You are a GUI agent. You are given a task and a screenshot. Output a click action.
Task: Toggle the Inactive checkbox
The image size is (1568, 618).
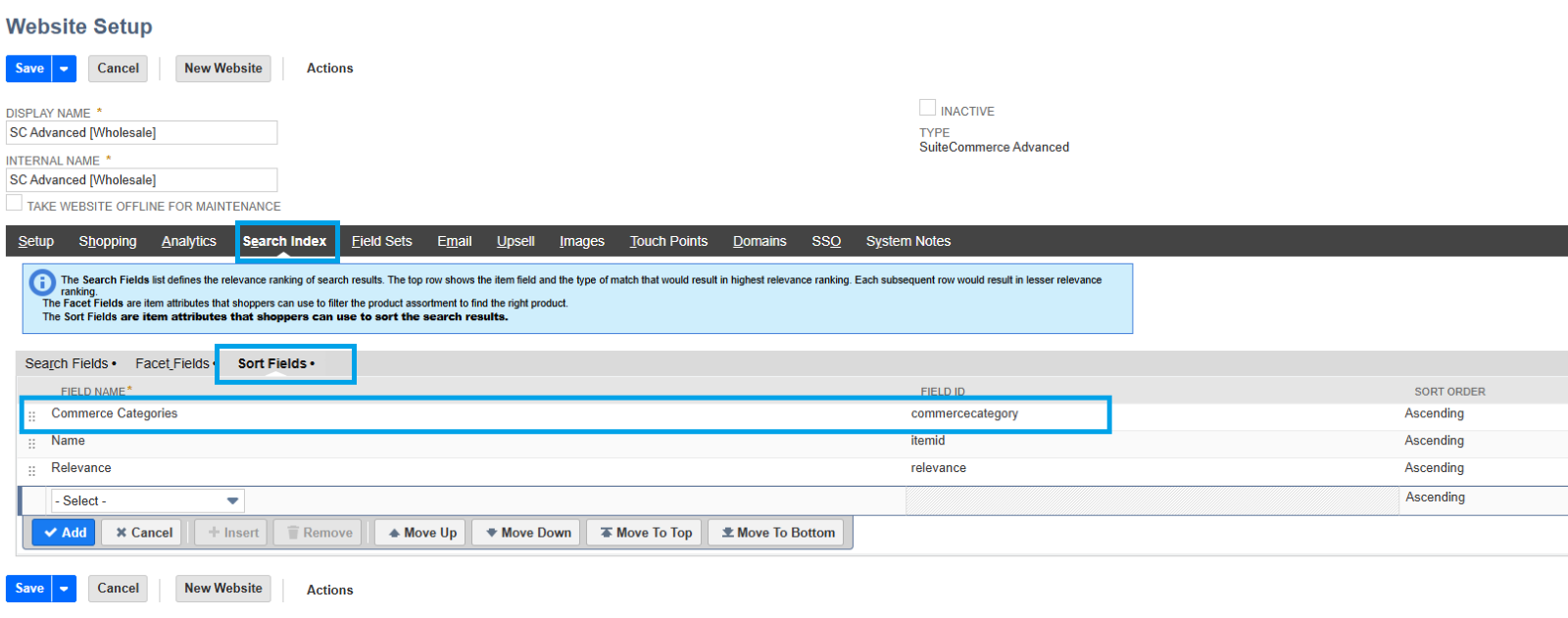pyautogui.click(x=927, y=108)
